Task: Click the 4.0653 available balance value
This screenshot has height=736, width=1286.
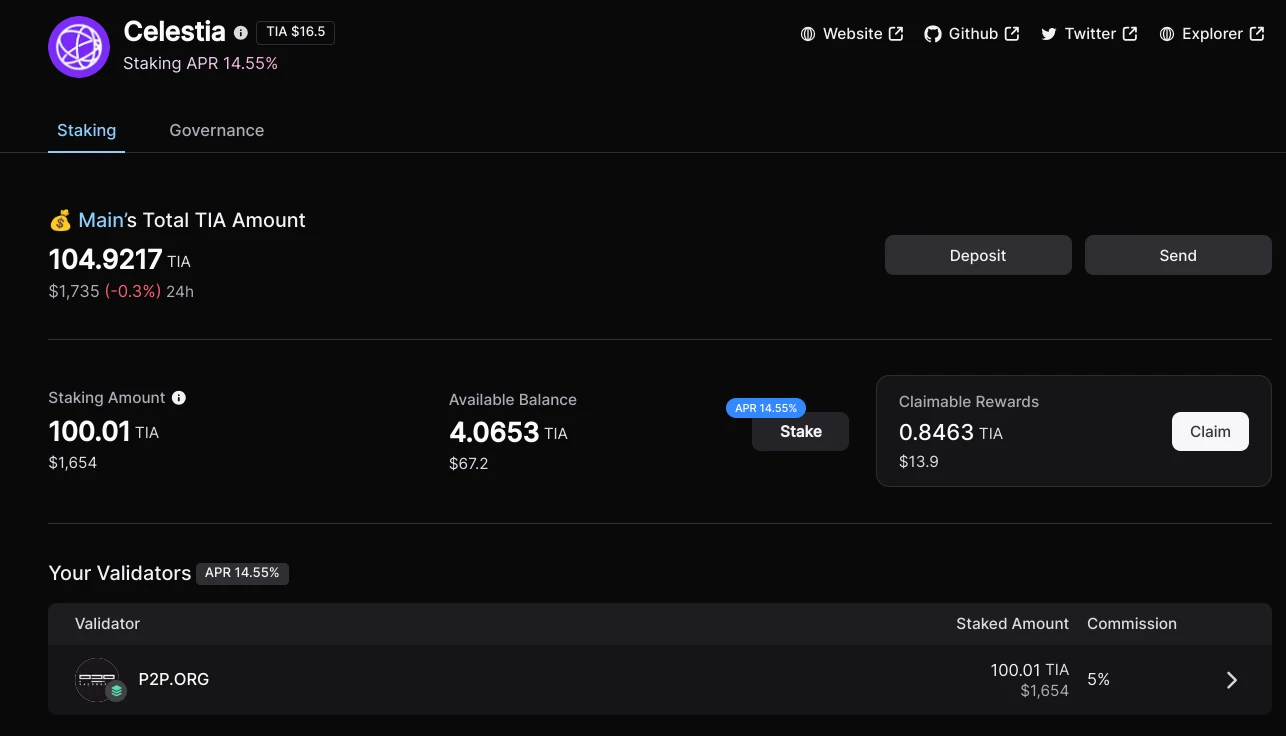Action: click(x=494, y=433)
